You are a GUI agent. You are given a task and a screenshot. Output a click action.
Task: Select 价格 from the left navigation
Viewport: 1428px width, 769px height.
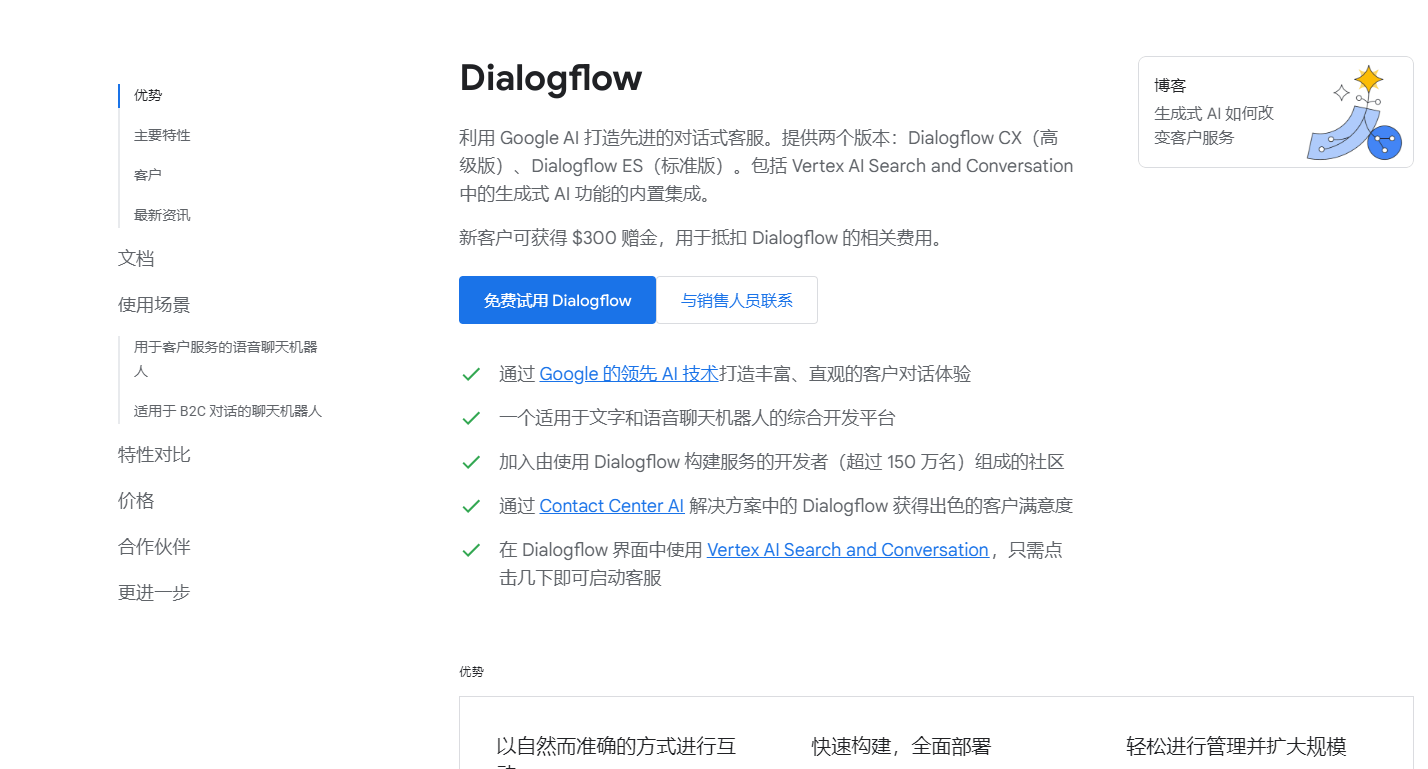[135, 500]
